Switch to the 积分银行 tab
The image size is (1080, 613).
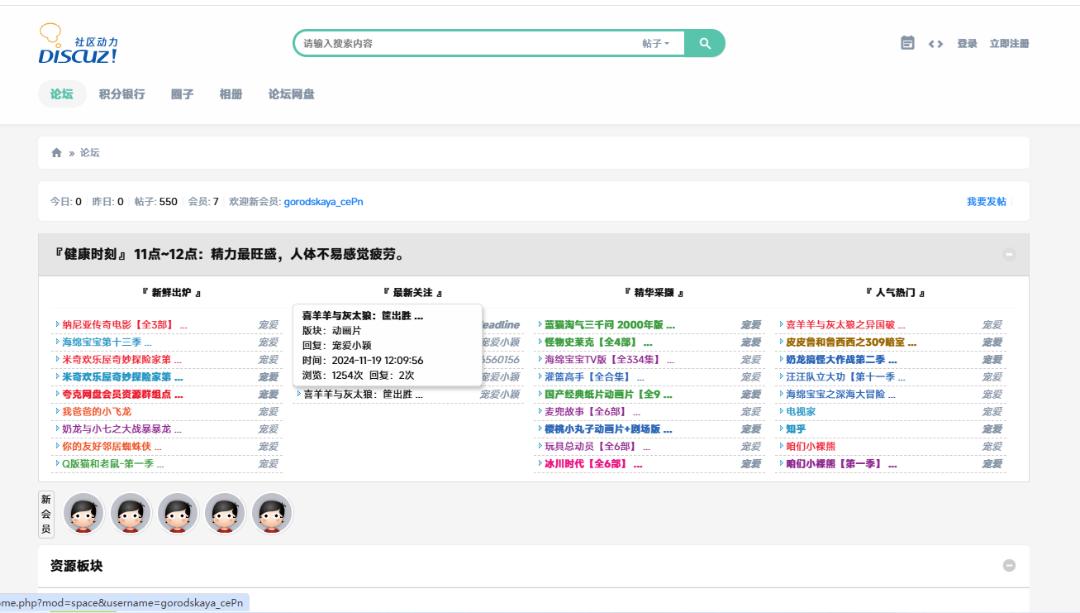(x=122, y=94)
